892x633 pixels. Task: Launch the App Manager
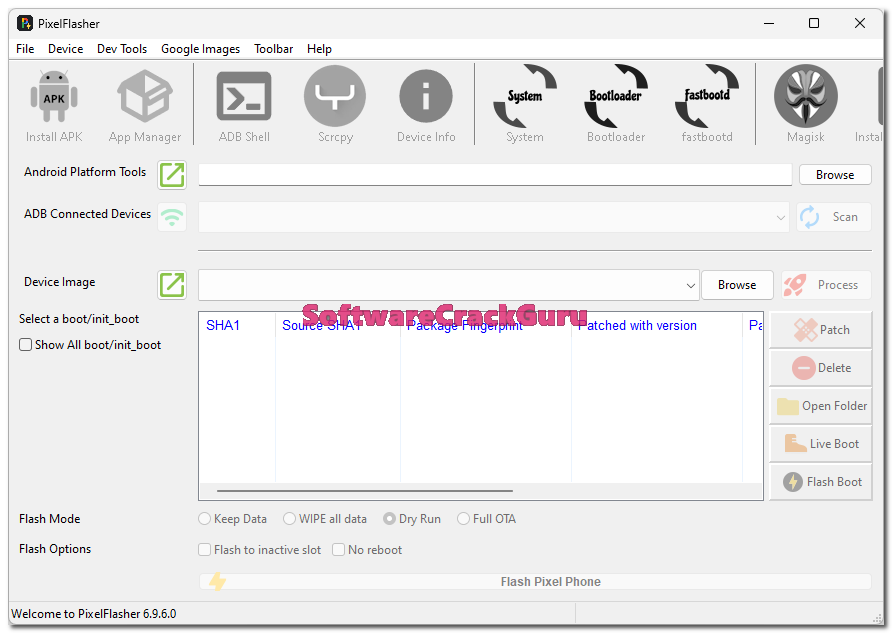[x=144, y=106]
